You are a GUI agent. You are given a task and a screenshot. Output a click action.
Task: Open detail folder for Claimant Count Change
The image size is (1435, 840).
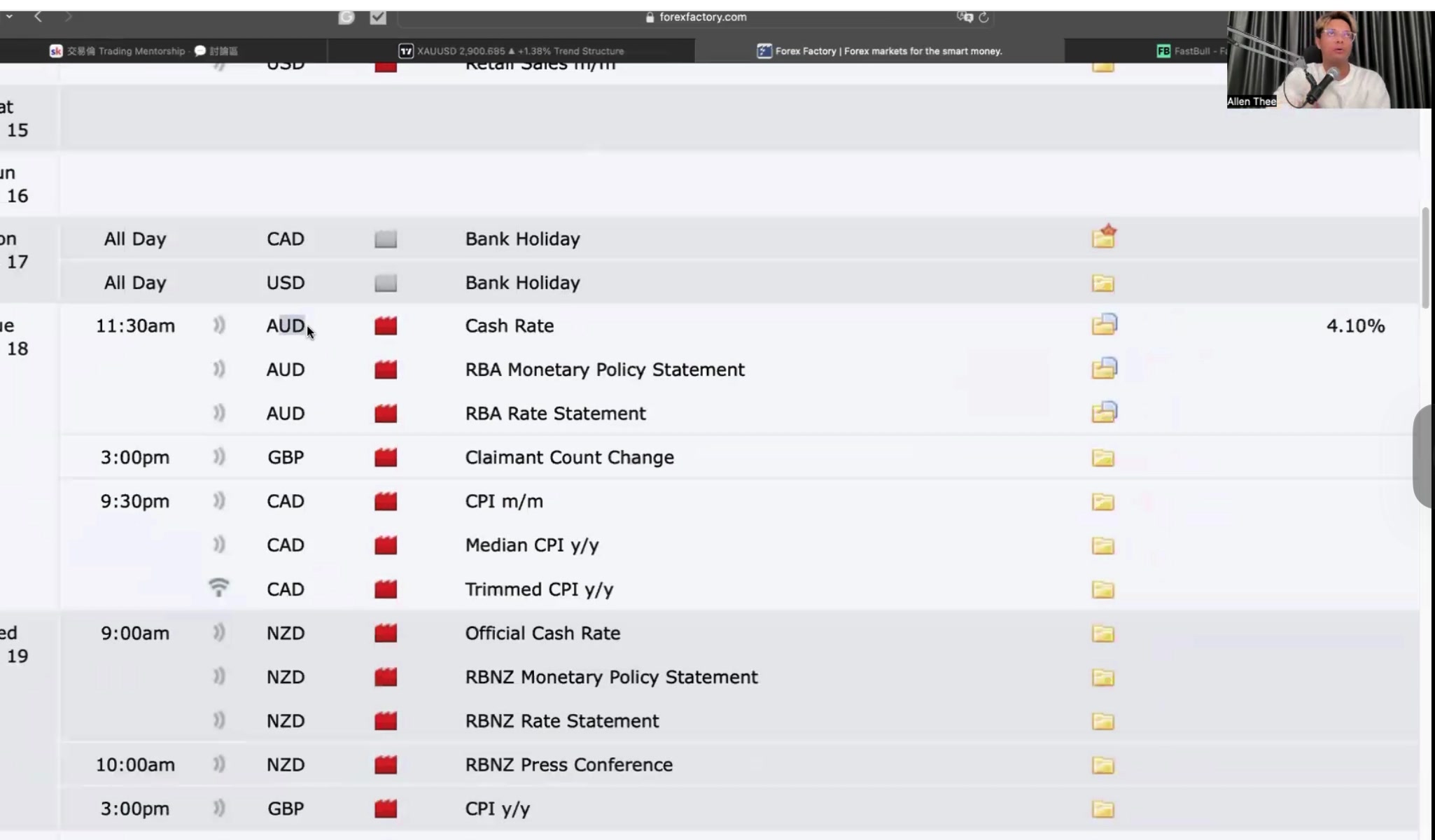click(x=1102, y=458)
